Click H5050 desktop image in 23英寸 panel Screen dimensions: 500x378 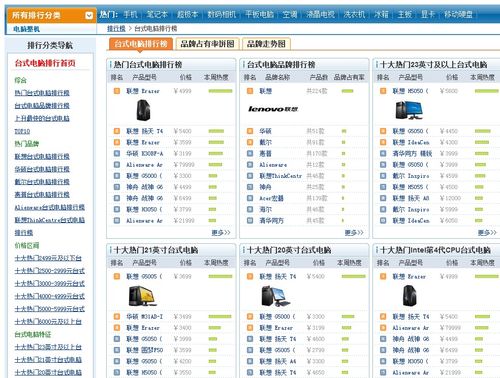[409, 110]
